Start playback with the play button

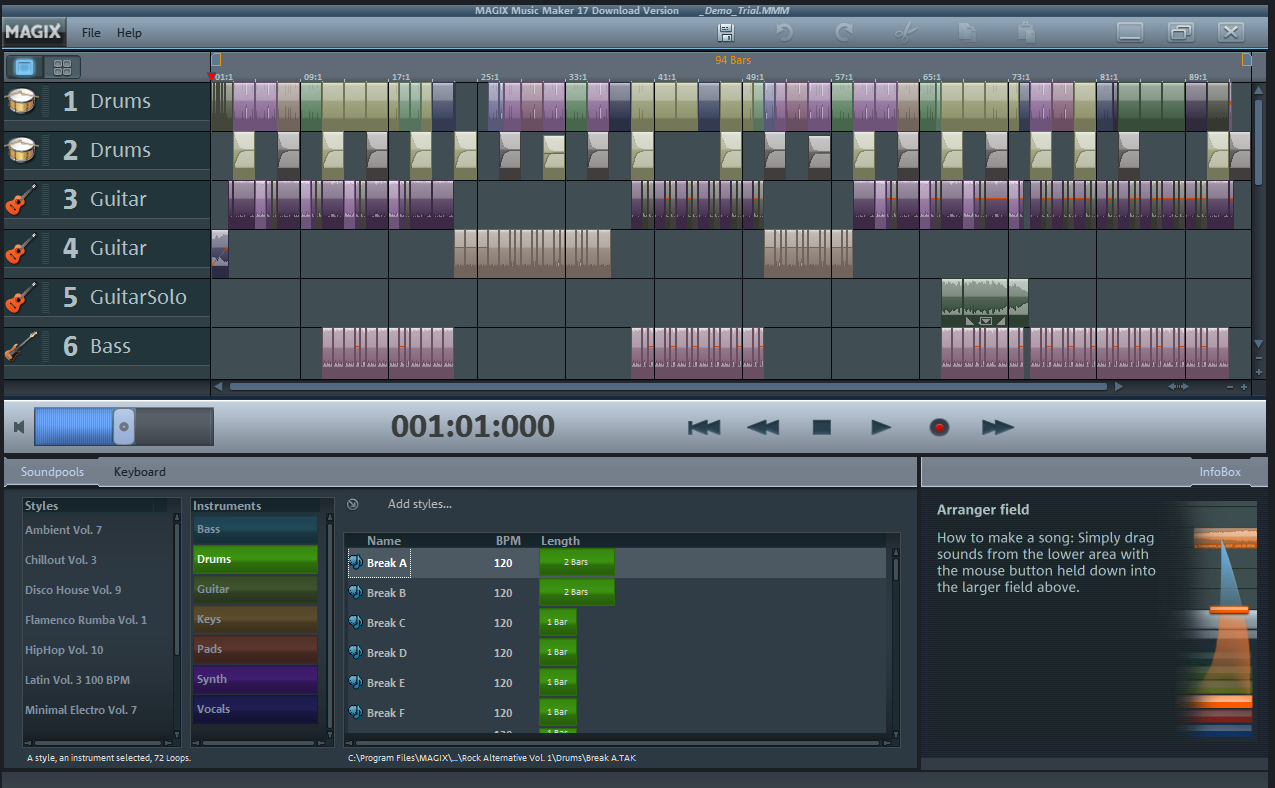[x=880, y=427]
